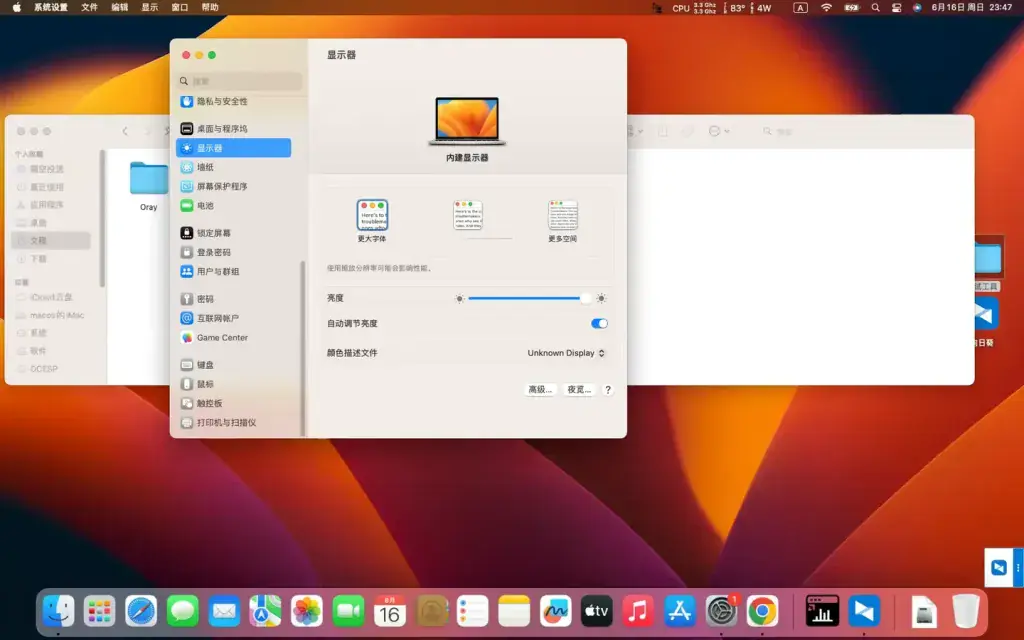This screenshot has height=640, width=1024.
Task: Open Apple TV app in the Dock
Action: pyautogui.click(x=597, y=611)
